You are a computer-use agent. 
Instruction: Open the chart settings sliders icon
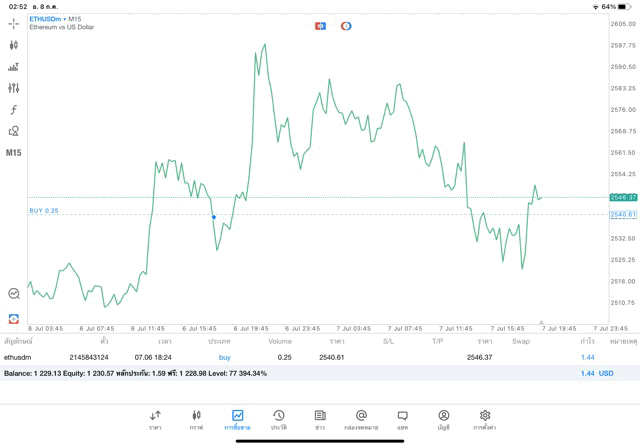[14, 88]
